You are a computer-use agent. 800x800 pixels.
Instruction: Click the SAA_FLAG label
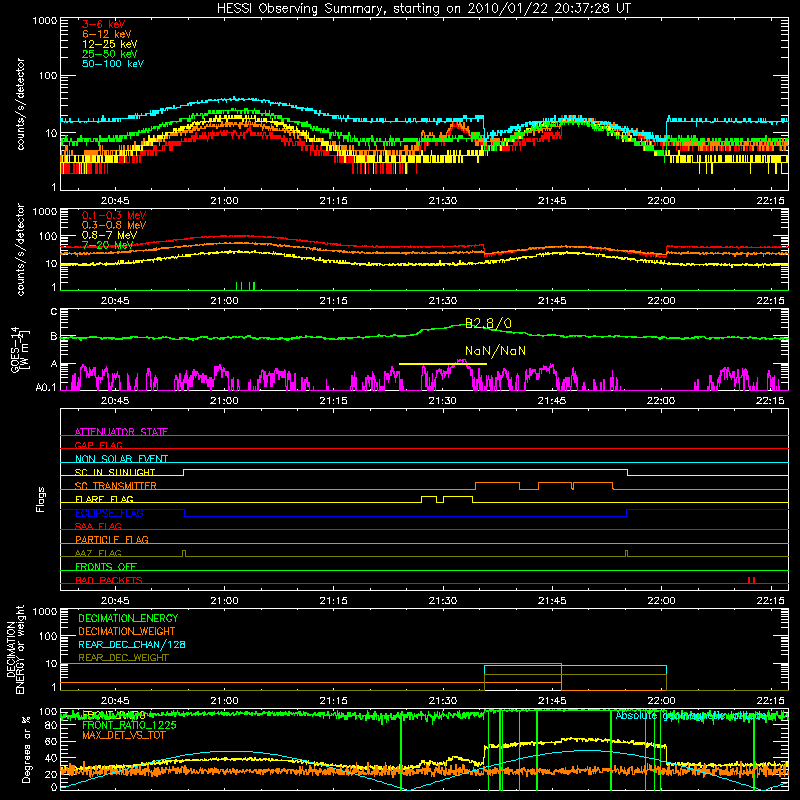(98, 526)
